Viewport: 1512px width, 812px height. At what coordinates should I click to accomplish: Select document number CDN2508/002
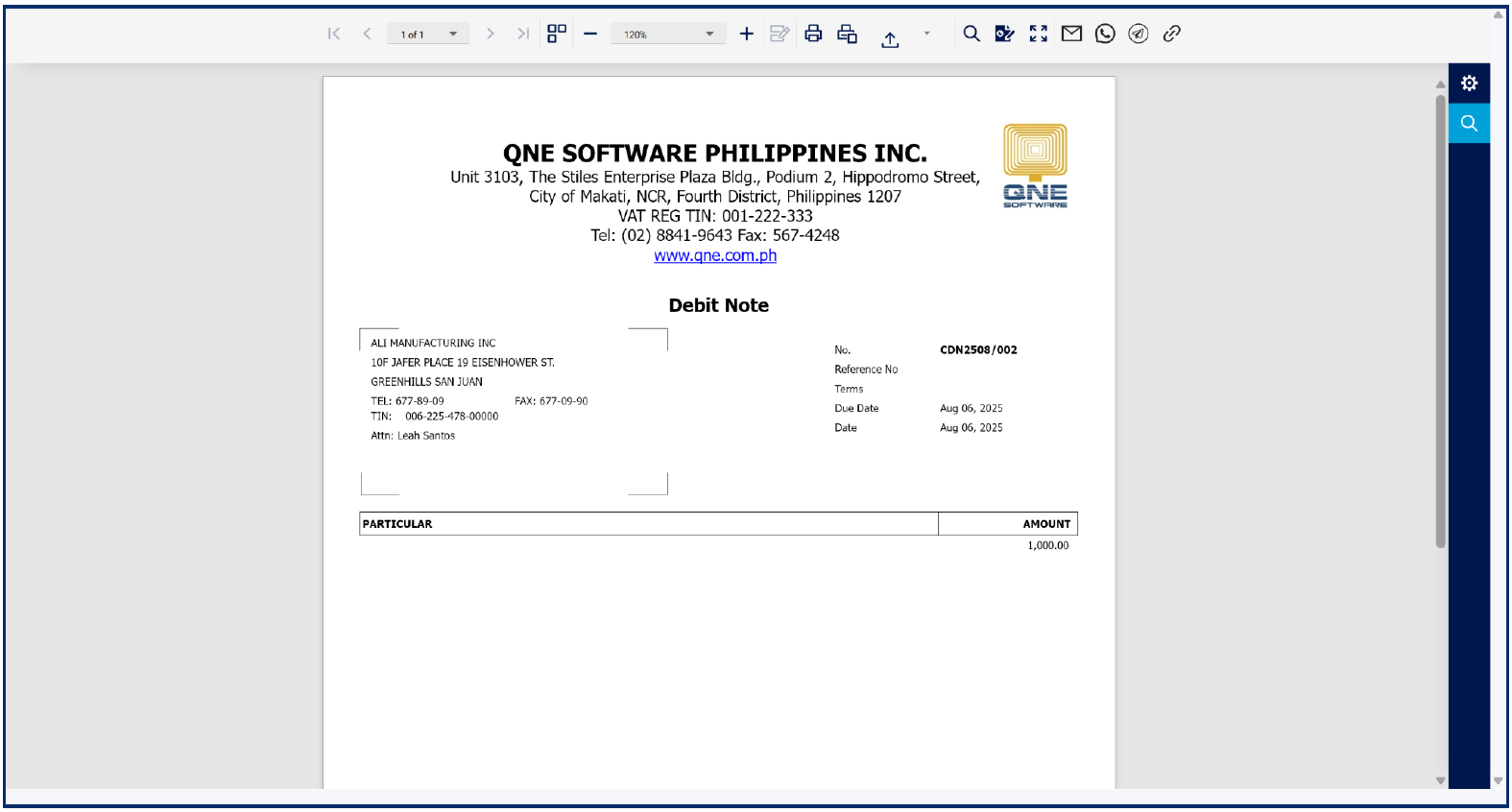(978, 349)
